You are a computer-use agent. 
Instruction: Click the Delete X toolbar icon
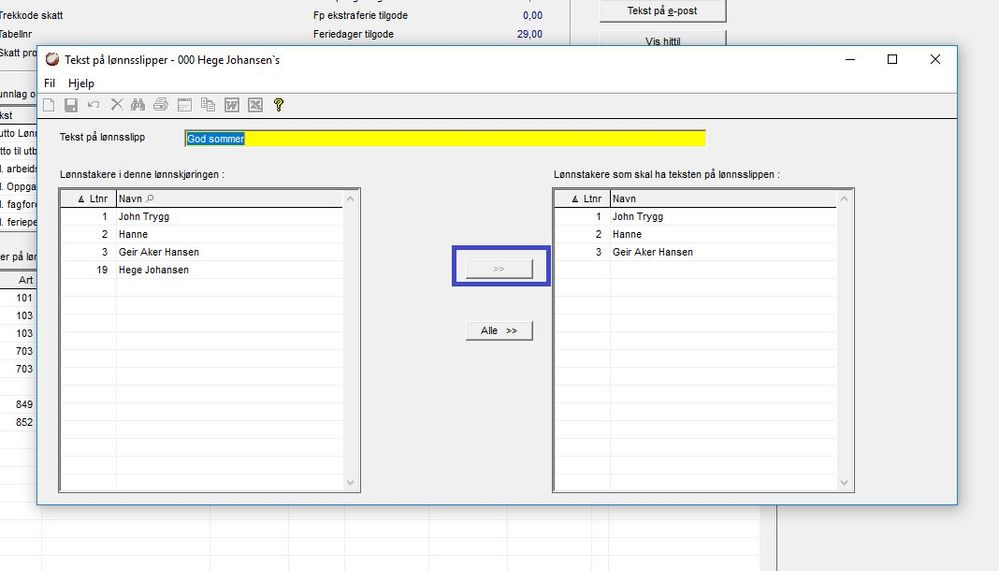click(117, 105)
